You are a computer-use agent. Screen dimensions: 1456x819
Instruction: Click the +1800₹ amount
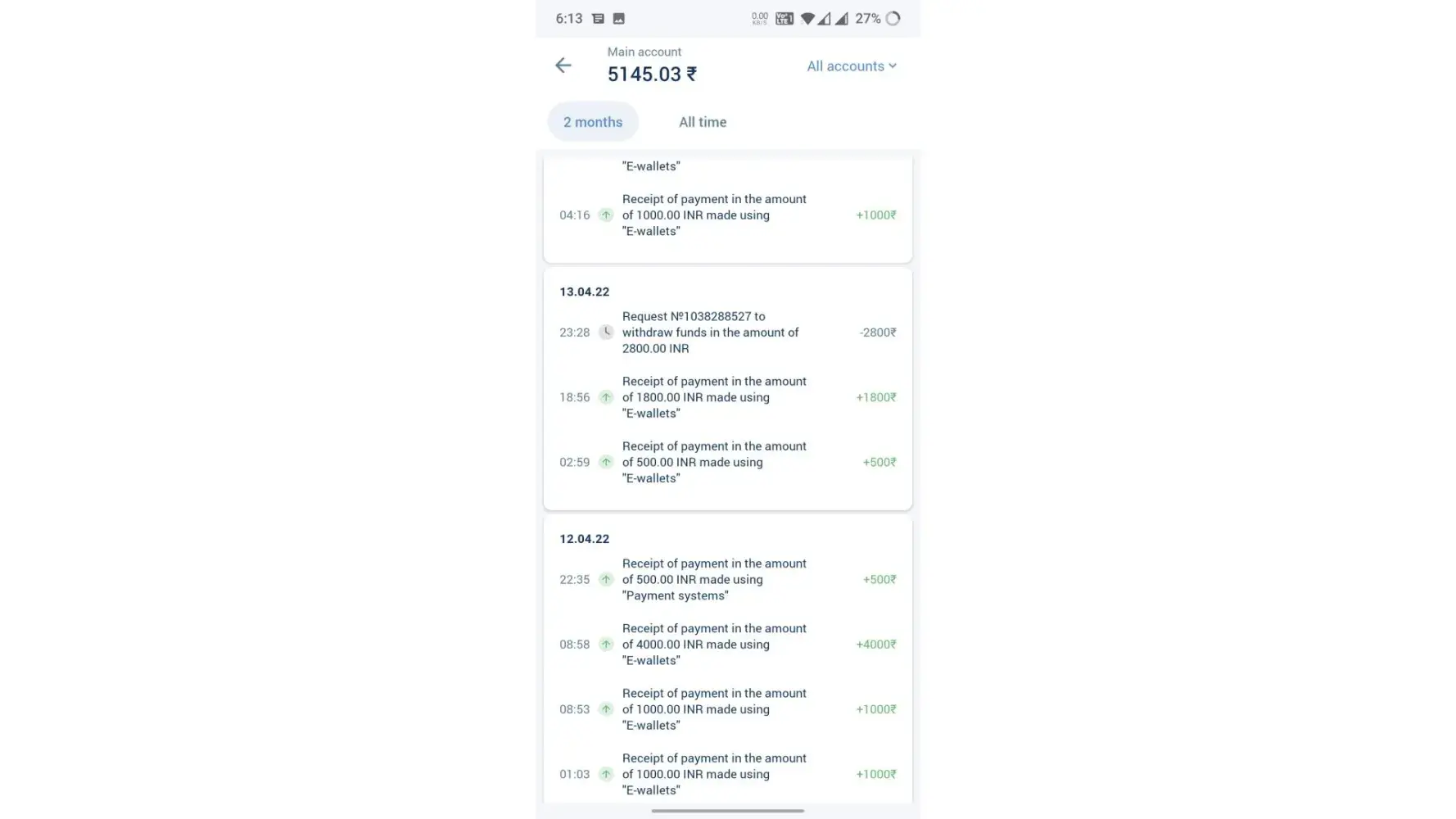tap(875, 397)
